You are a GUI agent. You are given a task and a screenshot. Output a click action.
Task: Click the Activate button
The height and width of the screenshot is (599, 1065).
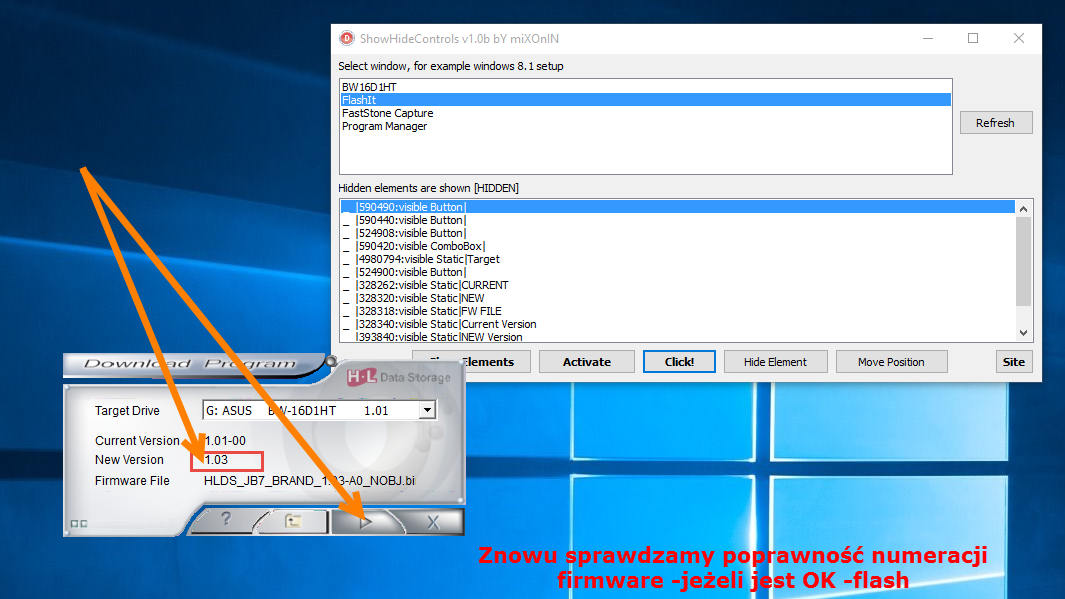[587, 362]
